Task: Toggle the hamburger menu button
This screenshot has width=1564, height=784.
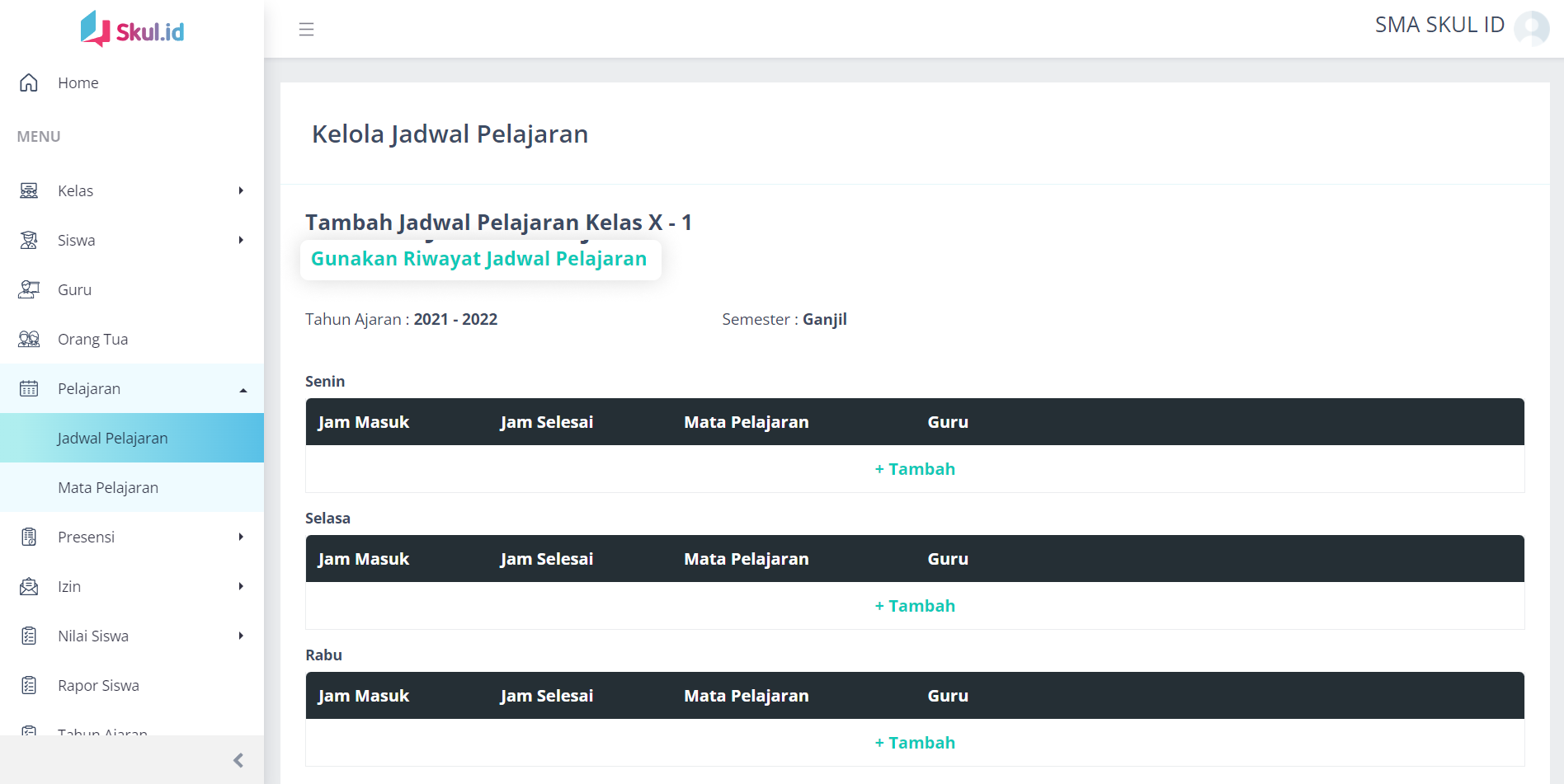Action: pos(306,30)
